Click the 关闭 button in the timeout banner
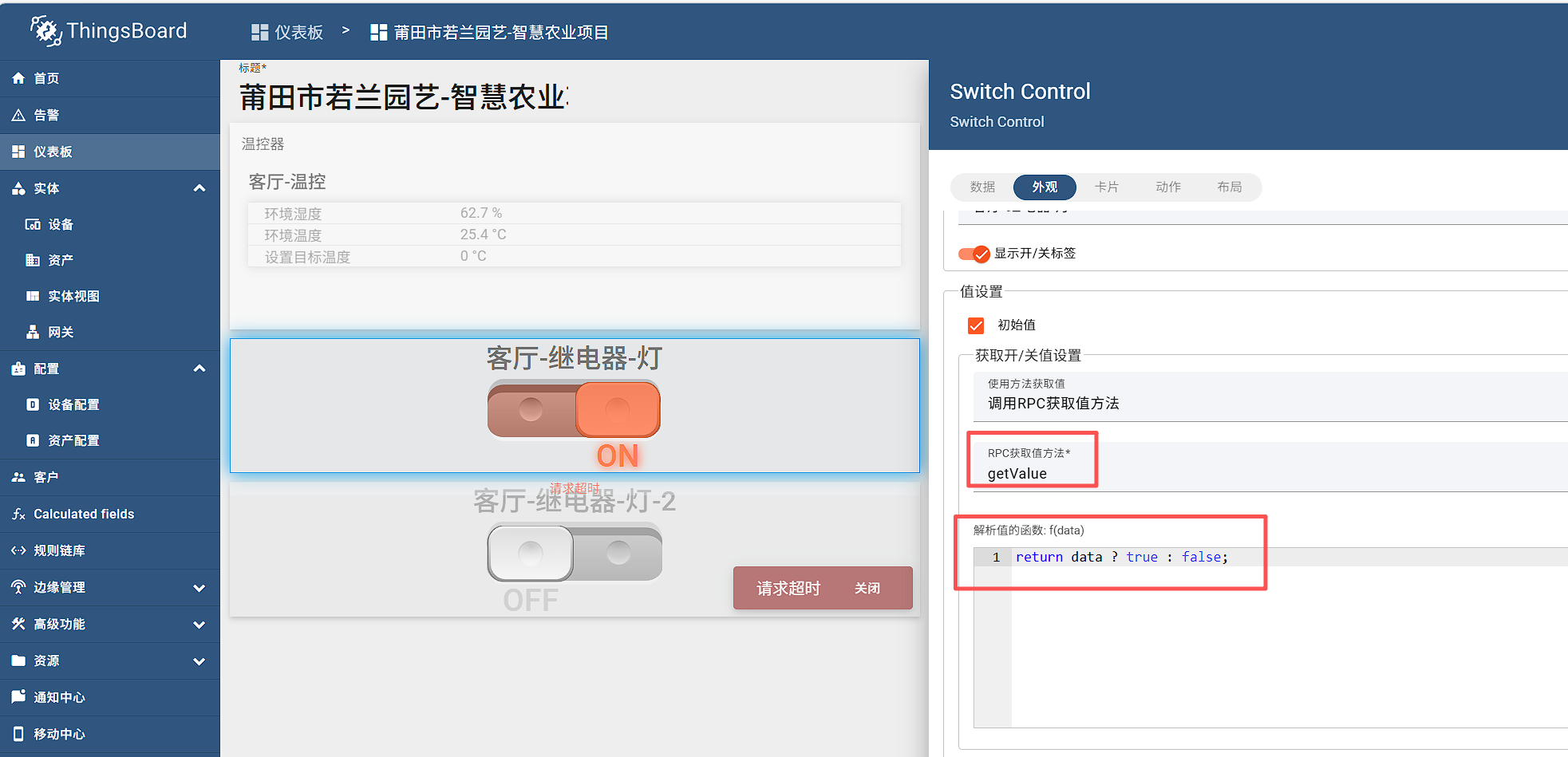Screen dimensions: 1568x757 867,588
